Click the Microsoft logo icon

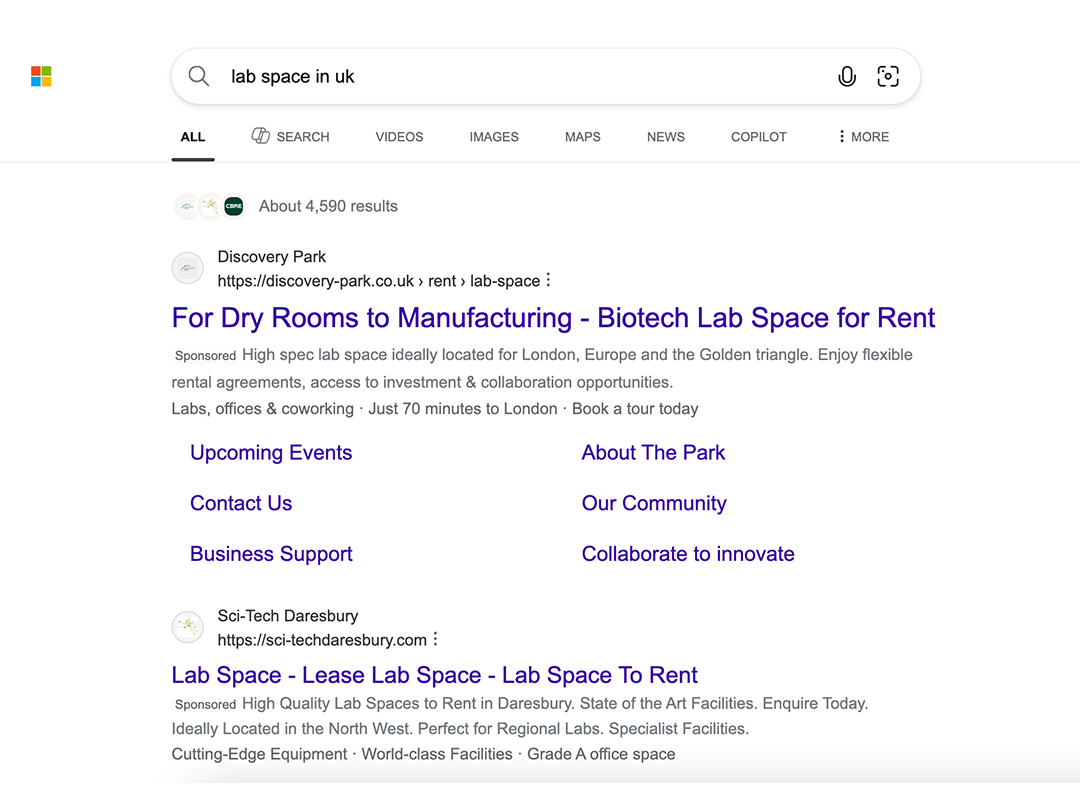pyautogui.click(x=41, y=77)
